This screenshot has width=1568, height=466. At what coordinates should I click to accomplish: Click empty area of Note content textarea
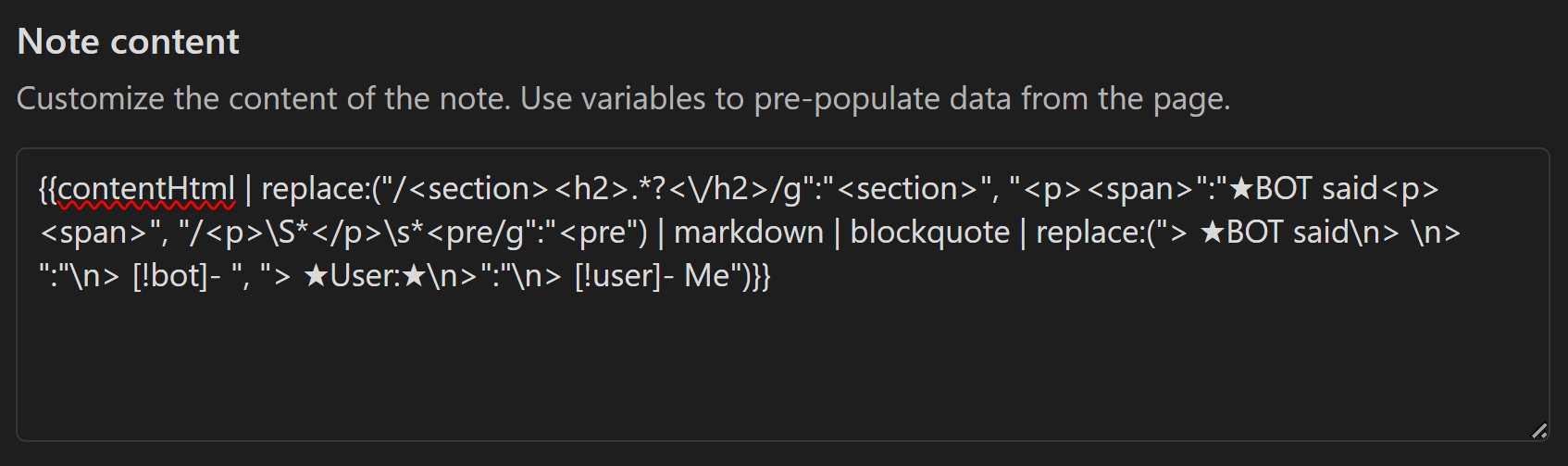tap(782, 371)
